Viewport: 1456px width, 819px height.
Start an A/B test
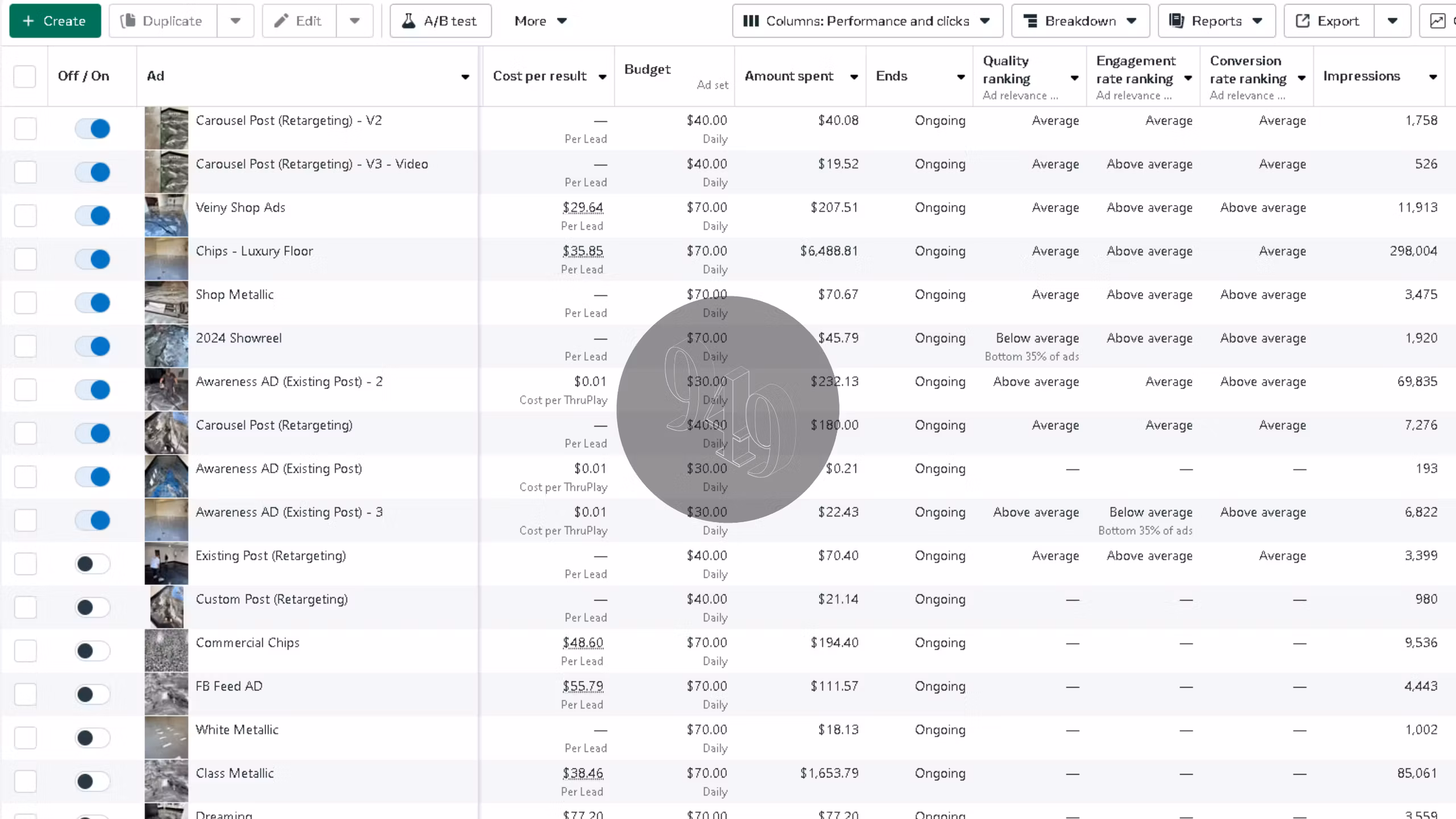point(440,21)
